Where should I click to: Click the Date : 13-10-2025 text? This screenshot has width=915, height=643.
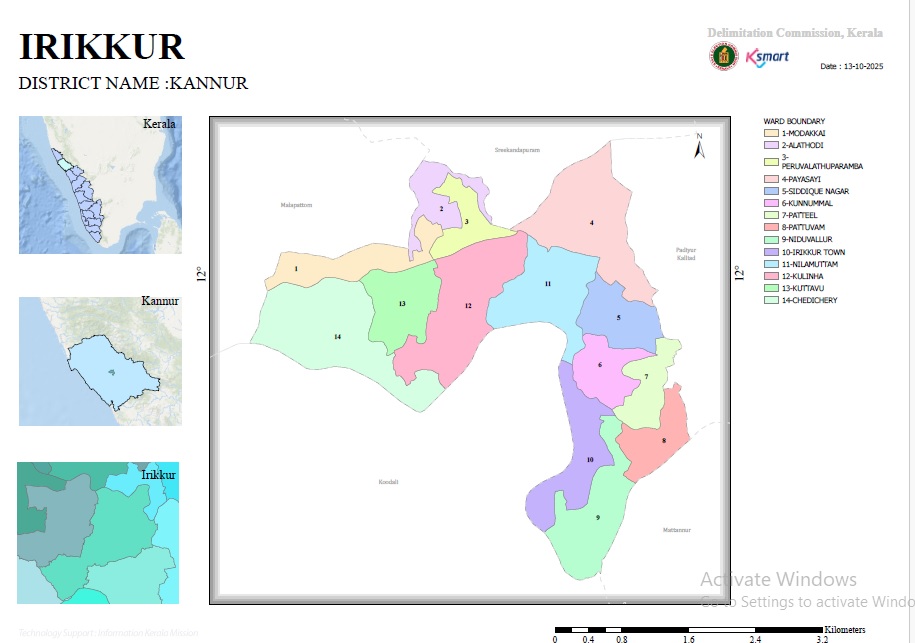[x=851, y=66]
